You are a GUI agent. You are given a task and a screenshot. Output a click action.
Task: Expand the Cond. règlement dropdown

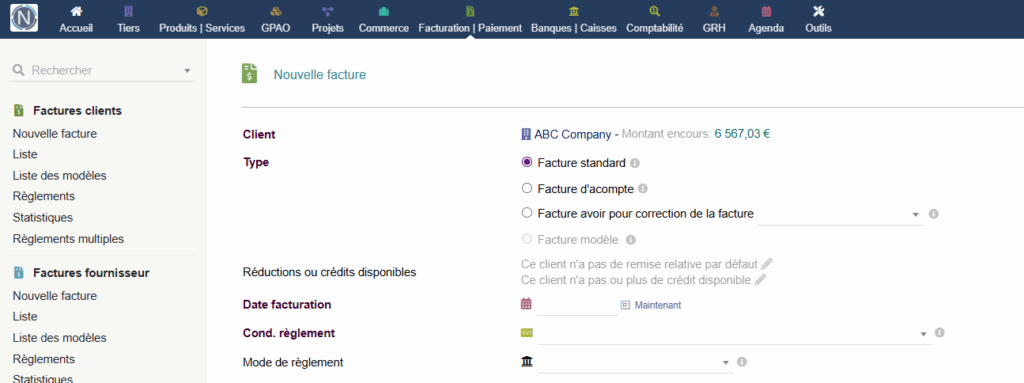click(734, 333)
